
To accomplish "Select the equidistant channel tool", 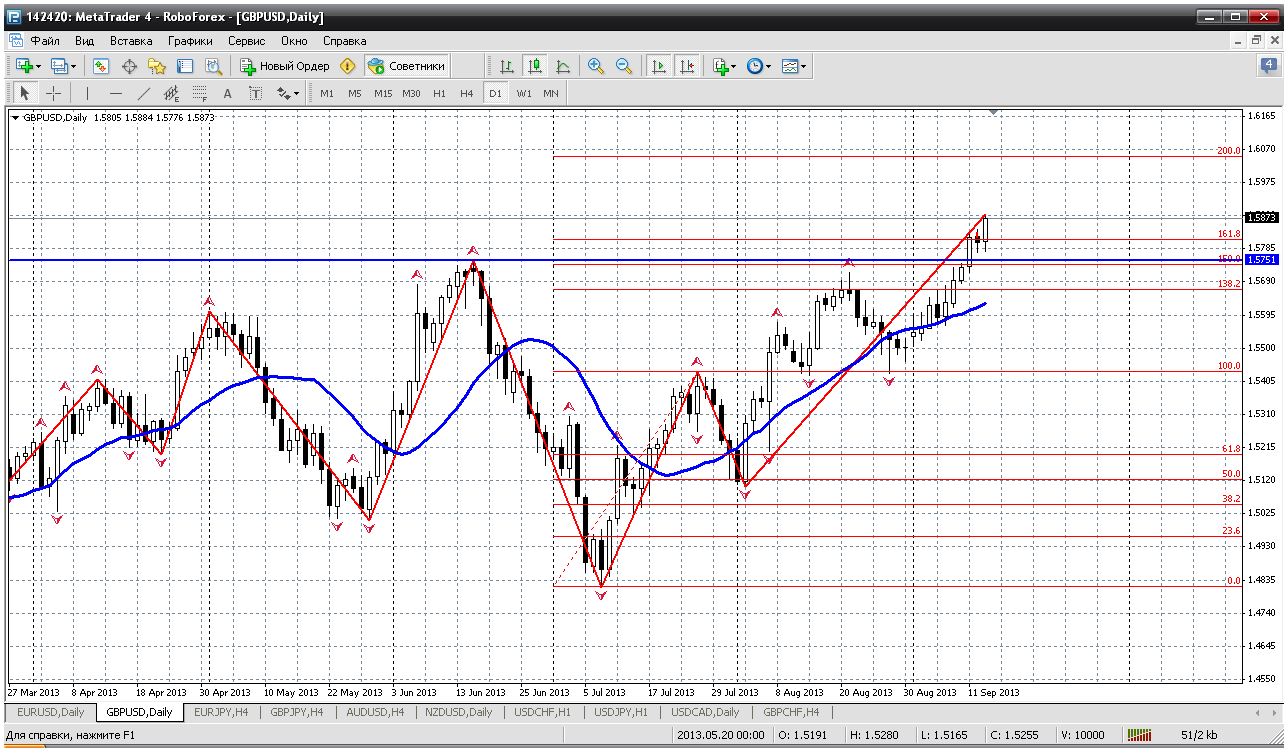I will point(171,93).
